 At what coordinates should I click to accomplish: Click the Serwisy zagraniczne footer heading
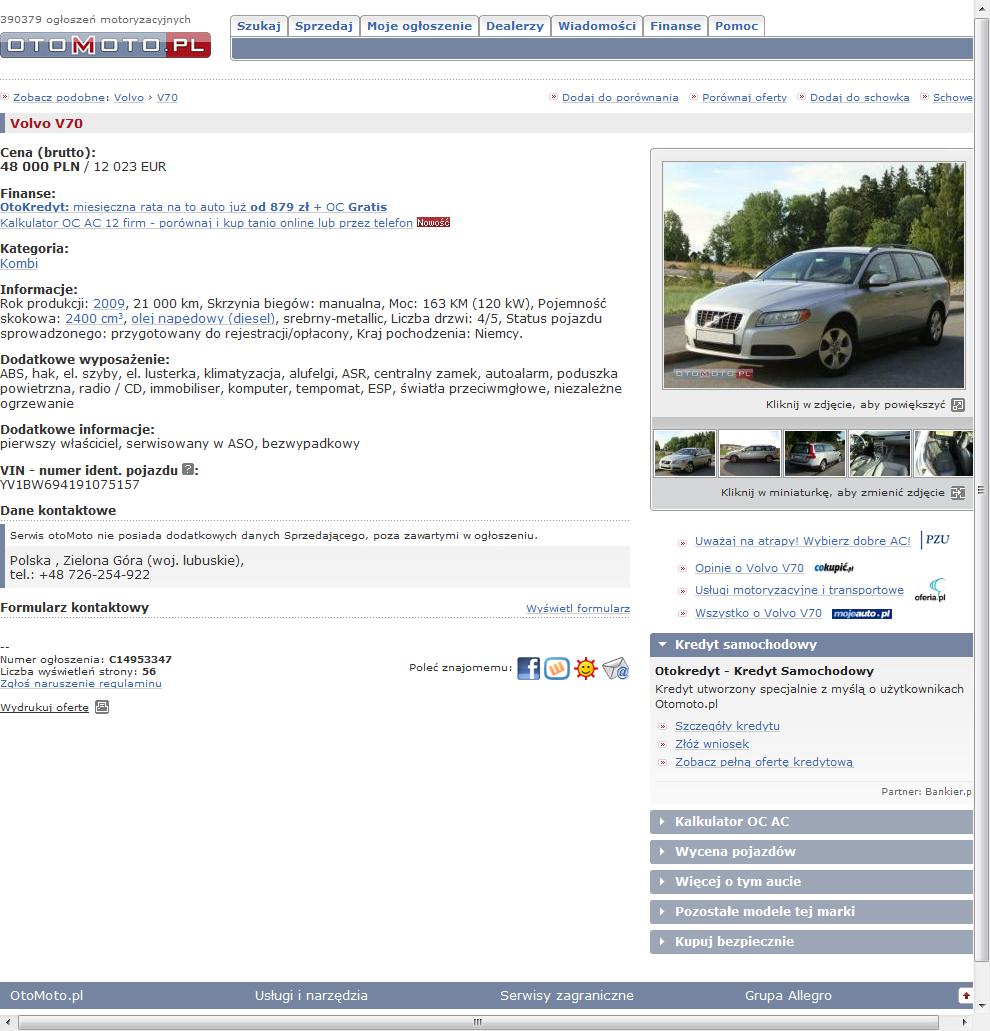(x=567, y=995)
